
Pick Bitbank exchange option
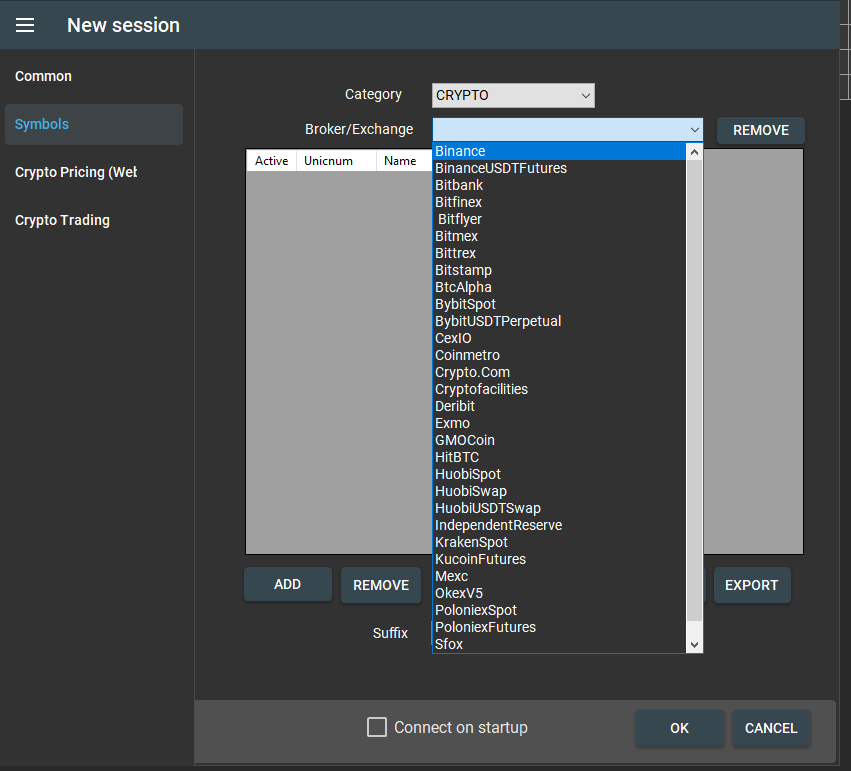tap(560, 185)
